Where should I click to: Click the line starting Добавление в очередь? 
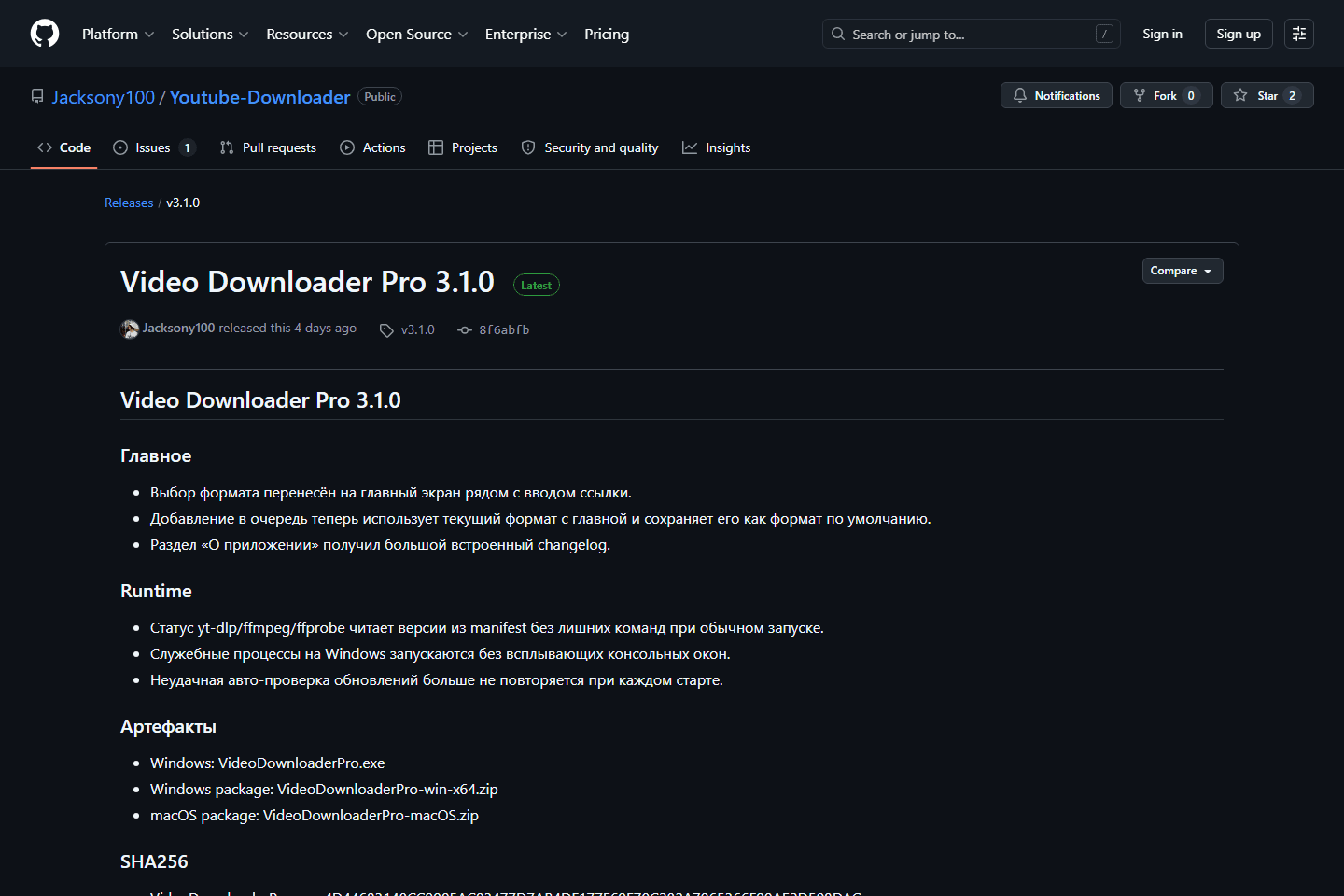540,519
